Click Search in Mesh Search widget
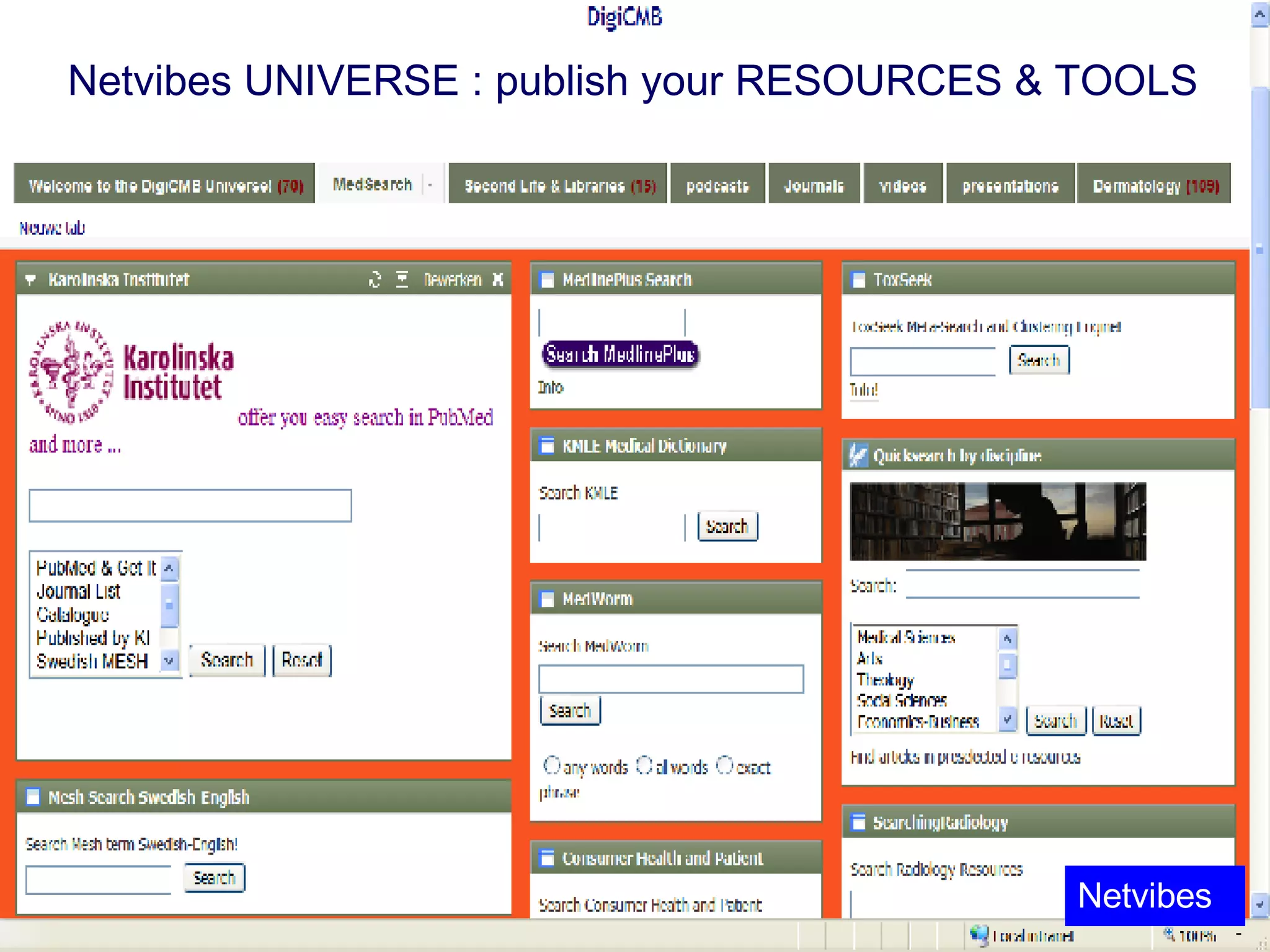 coord(215,878)
